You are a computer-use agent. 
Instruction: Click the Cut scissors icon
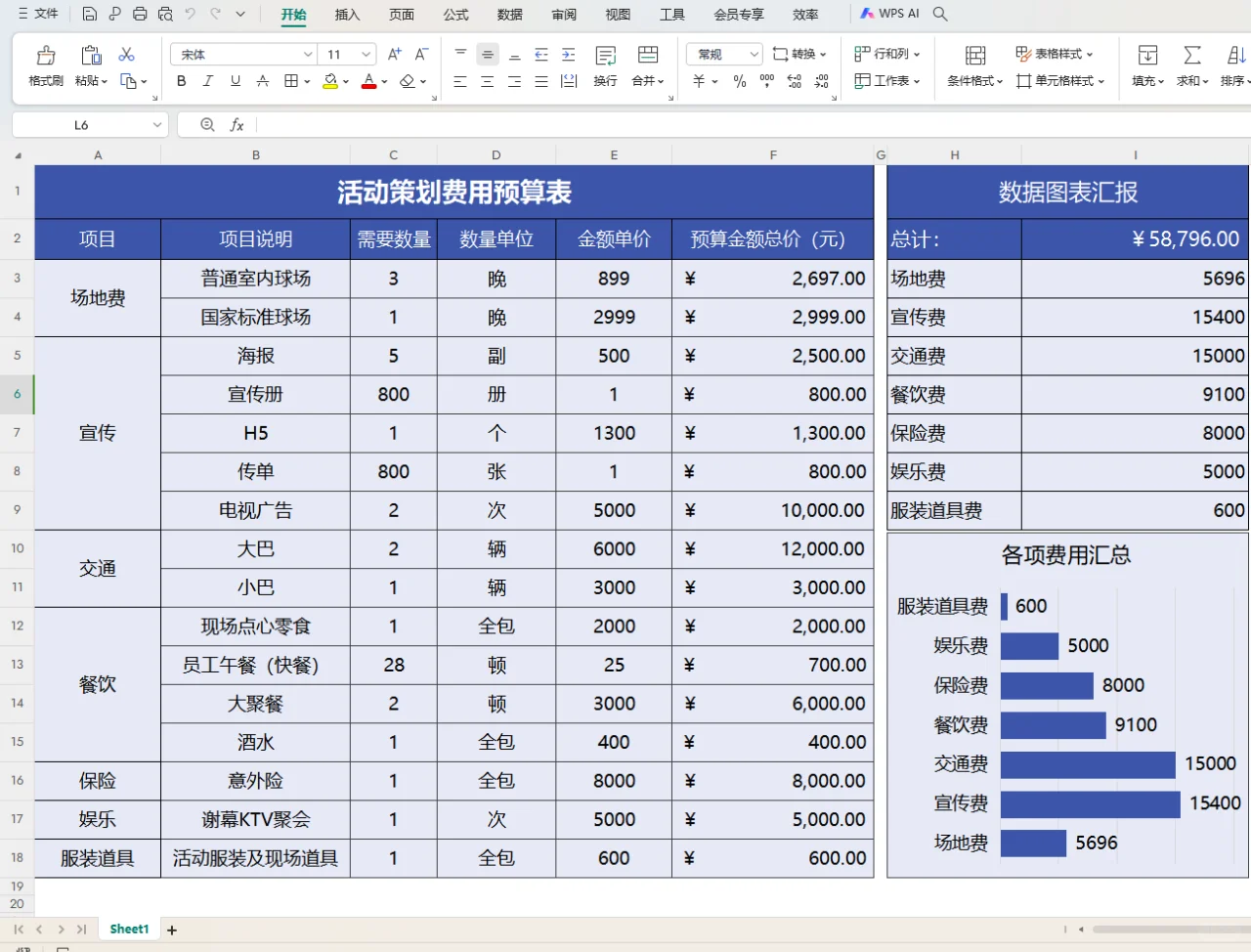click(126, 55)
